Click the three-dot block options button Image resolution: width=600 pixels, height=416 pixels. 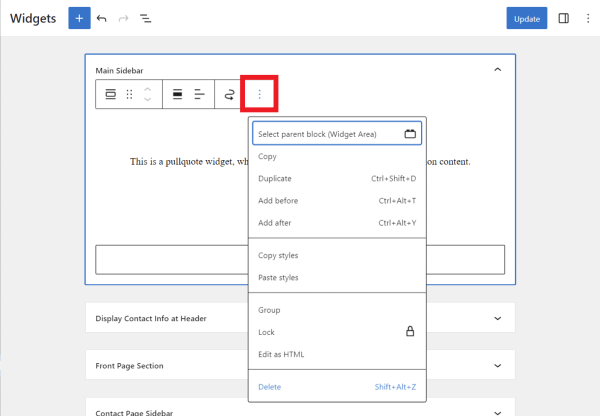[x=259, y=94]
